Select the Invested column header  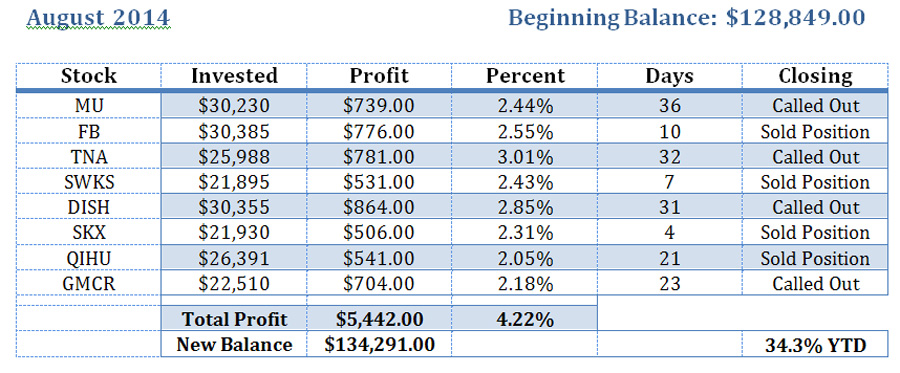point(234,76)
